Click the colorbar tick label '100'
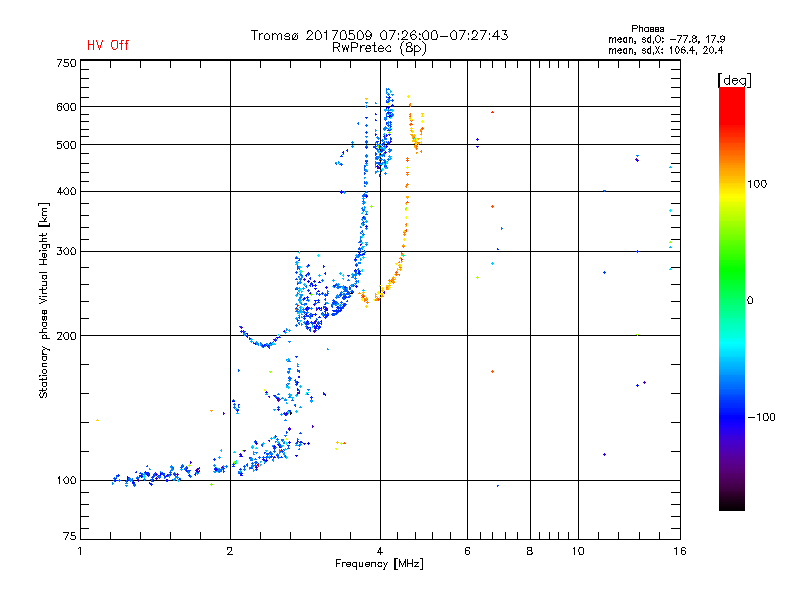The width and height of the screenshot is (800, 600). click(757, 184)
